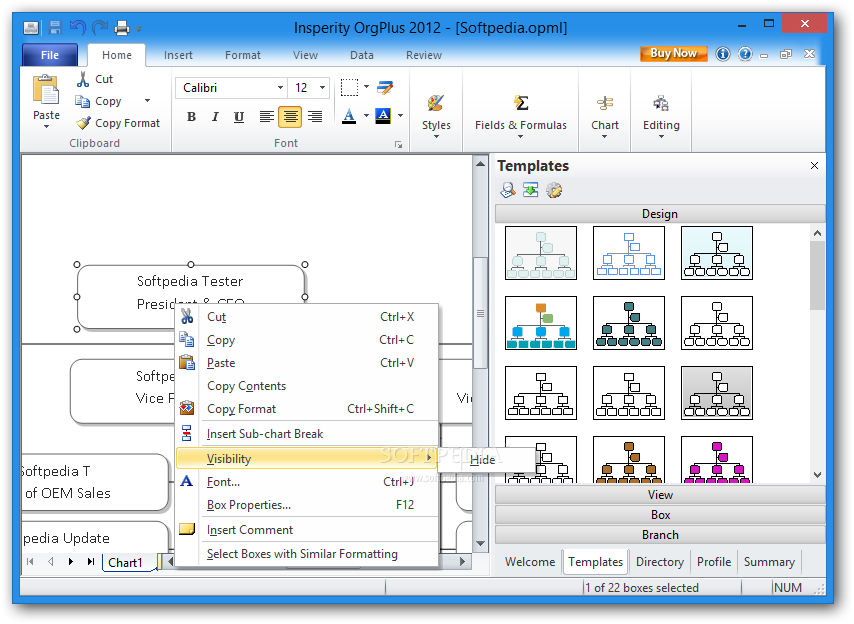Screen dimensions: 854x624
Task: Click the Cut scissors in ribbon
Action: [83, 79]
